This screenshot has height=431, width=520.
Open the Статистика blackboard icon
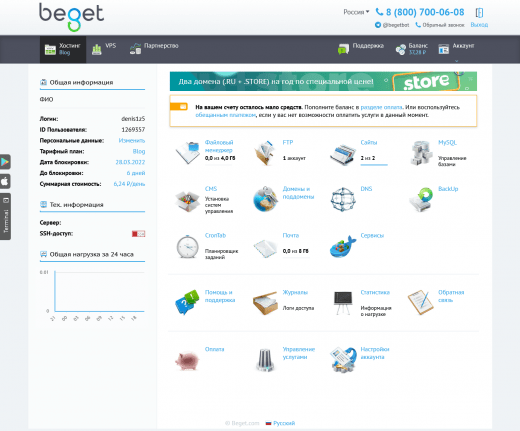click(x=343, y=303)
